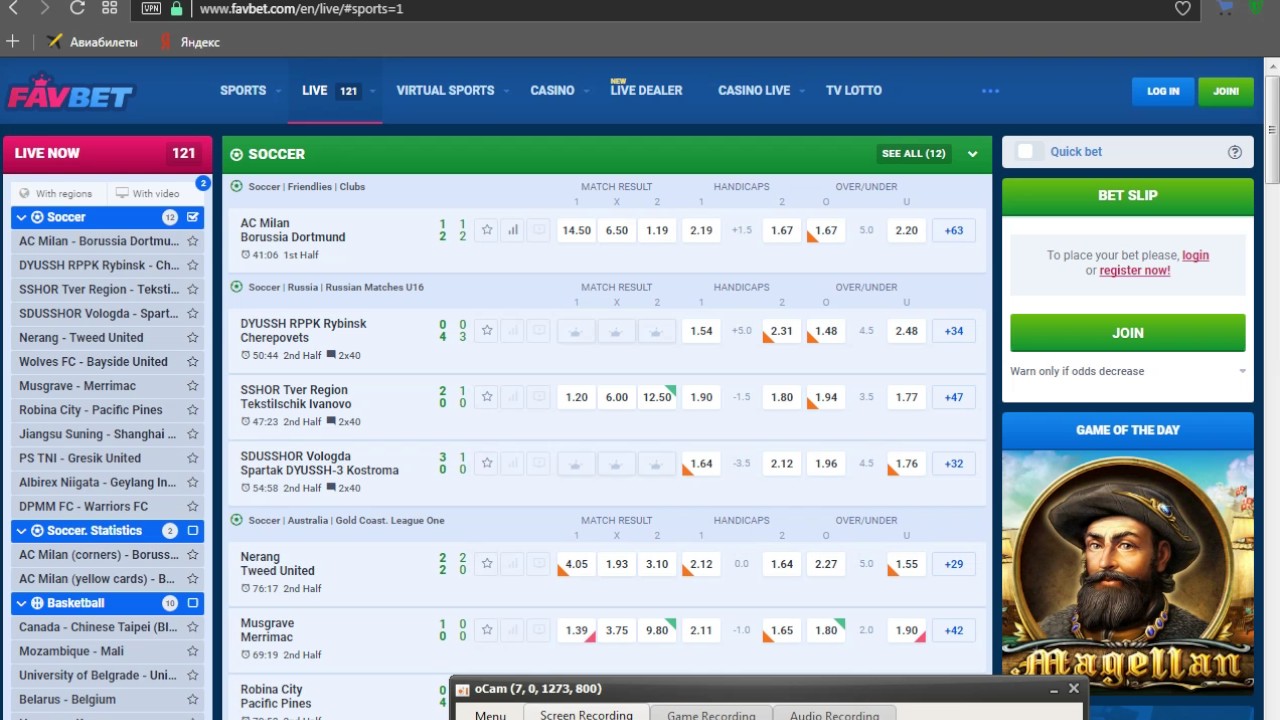Collapse the Basketball sidebar group
Image resolution: width=1280 pixels, height=720 pixels.
(21, 603)
